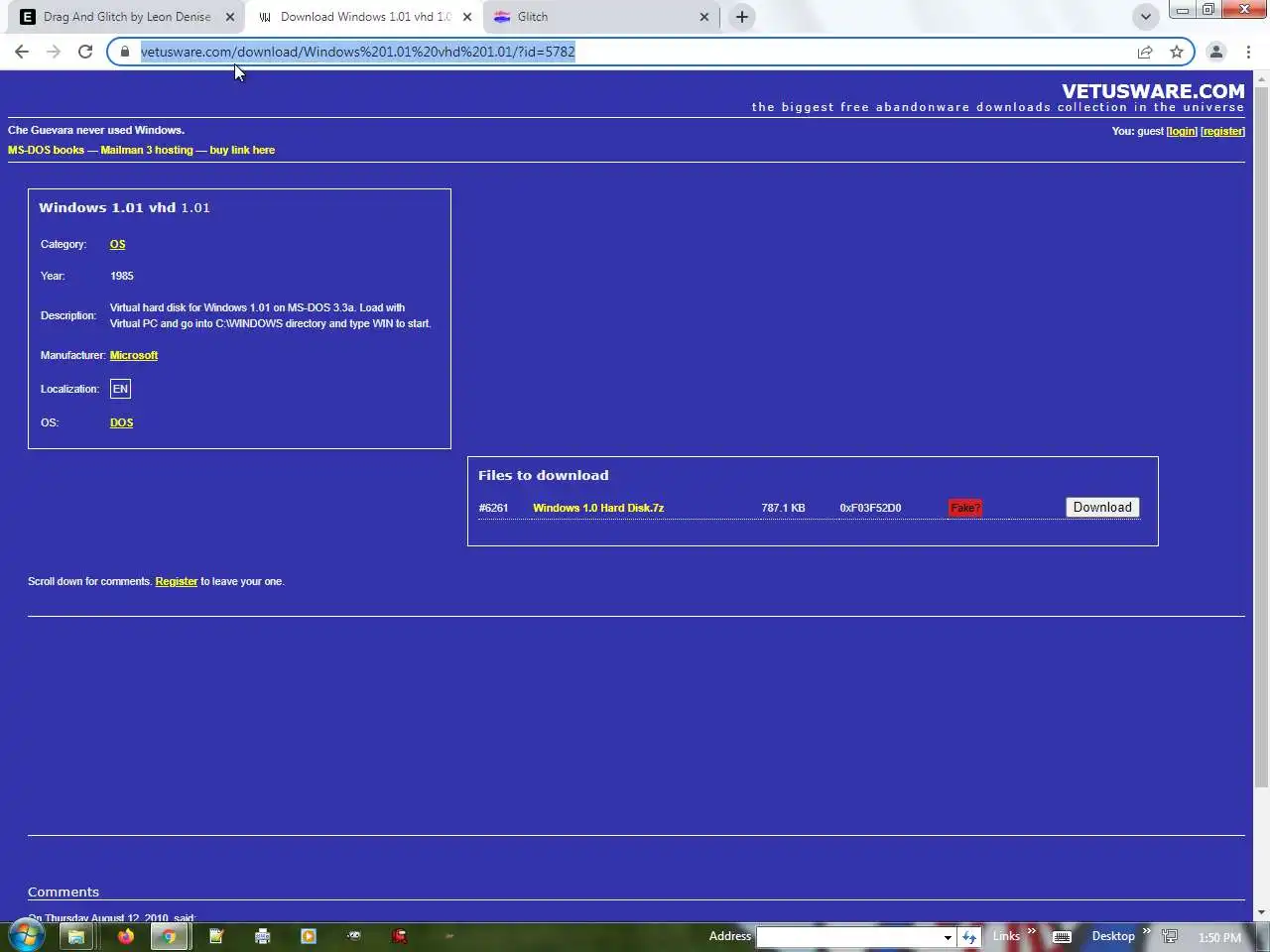Open the media player taskbar icon
Viewport: 1270px width, 952px height.
click(x=308, y=936)
